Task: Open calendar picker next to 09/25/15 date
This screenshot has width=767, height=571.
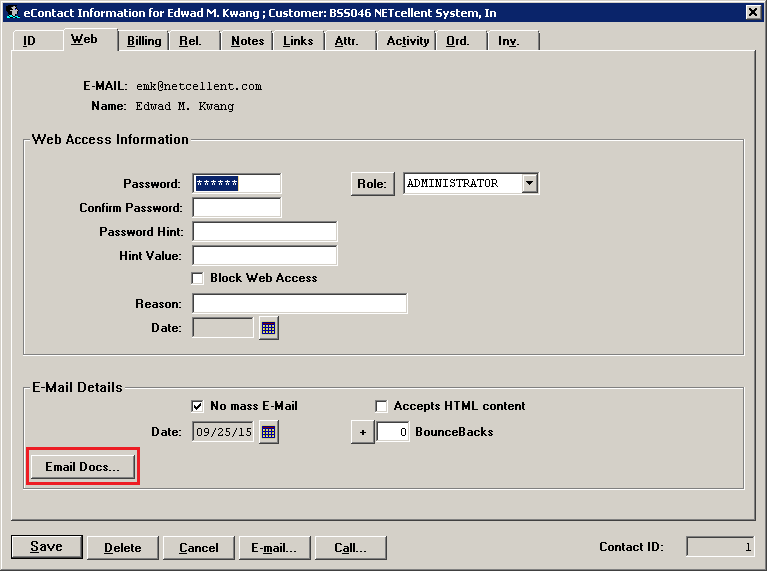Action: [x=268, y=432]
